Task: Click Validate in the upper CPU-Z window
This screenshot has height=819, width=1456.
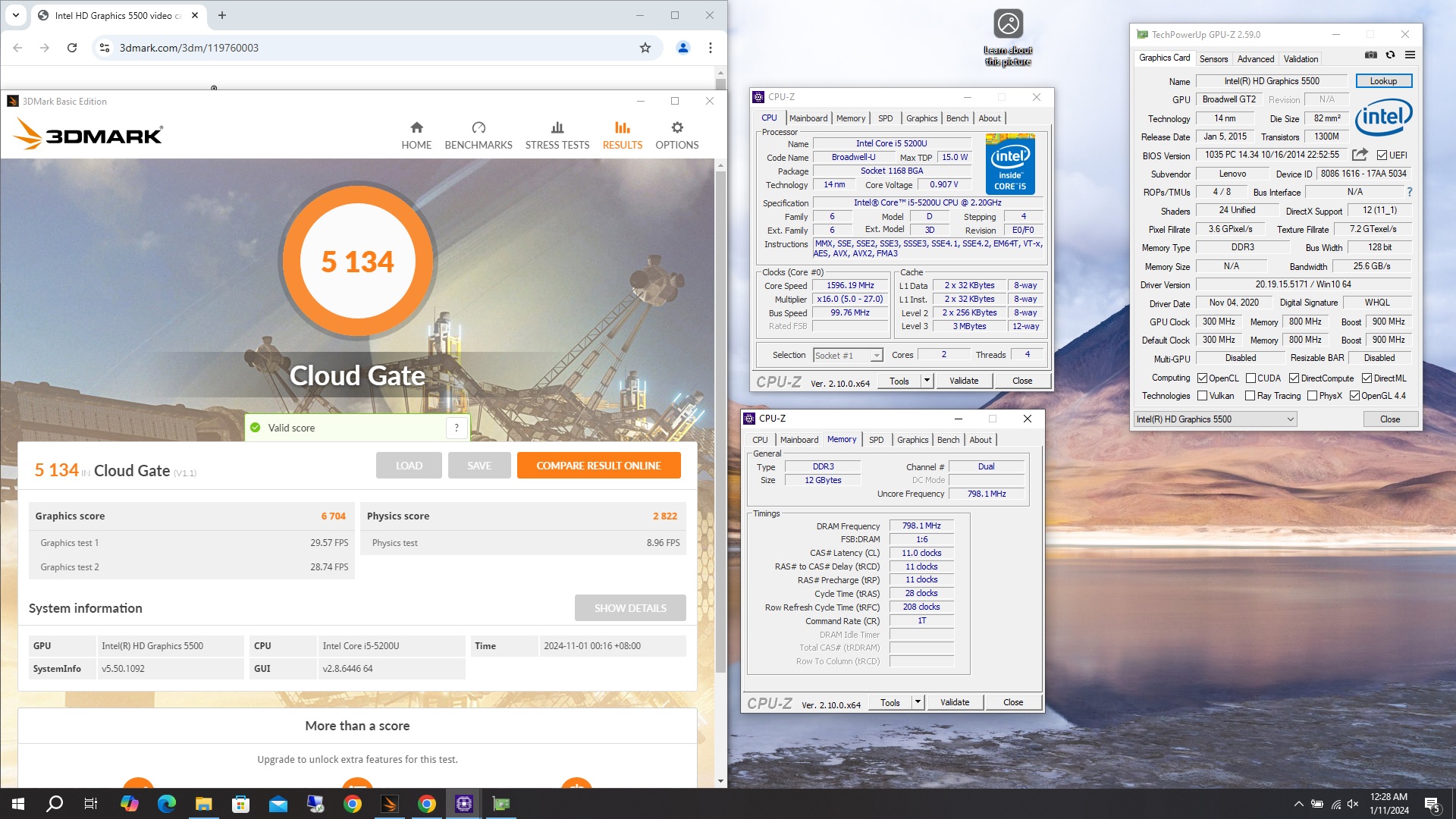Action: (x=964, y=381)
